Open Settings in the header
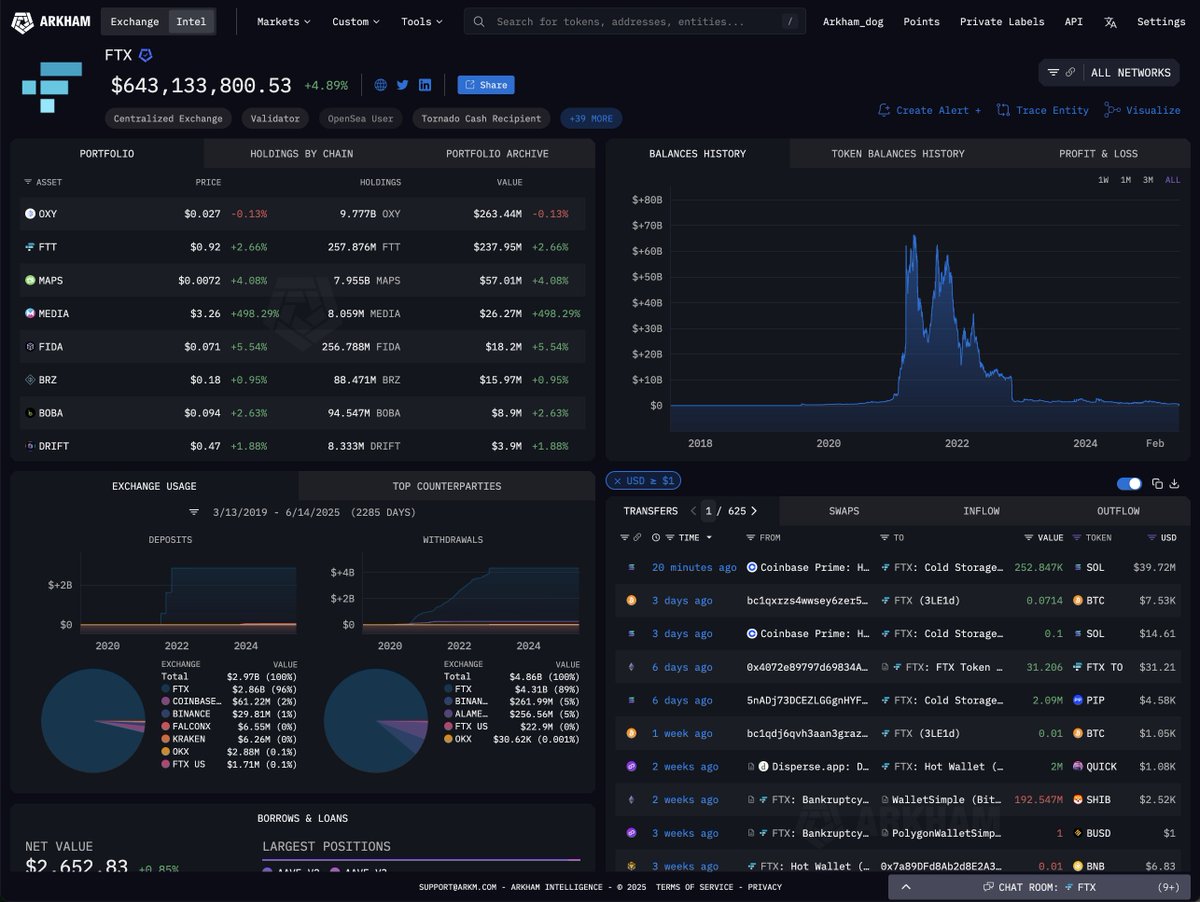The width and height of the screenshot is (1200, 902). pos(1161,21)
